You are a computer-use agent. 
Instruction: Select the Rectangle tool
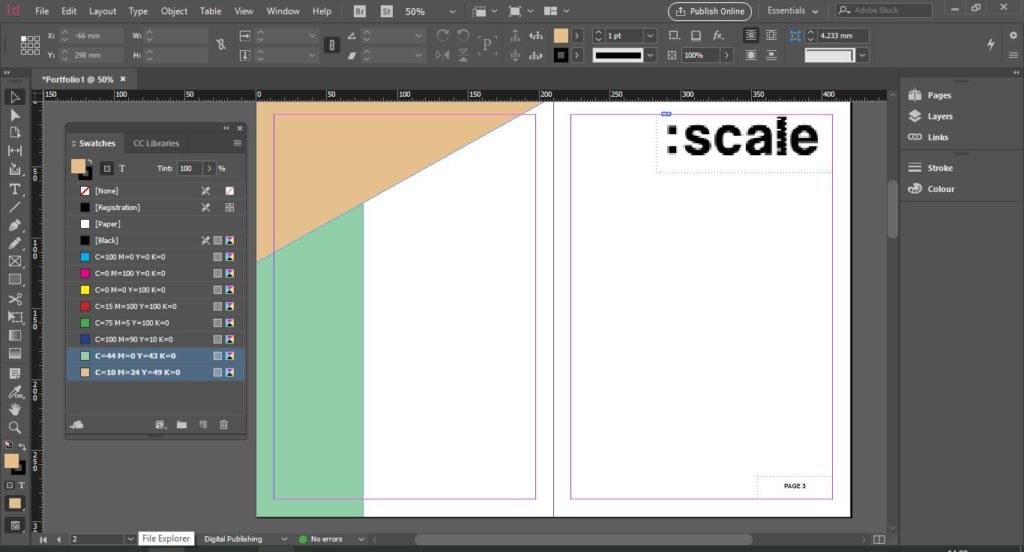[14, 280]
